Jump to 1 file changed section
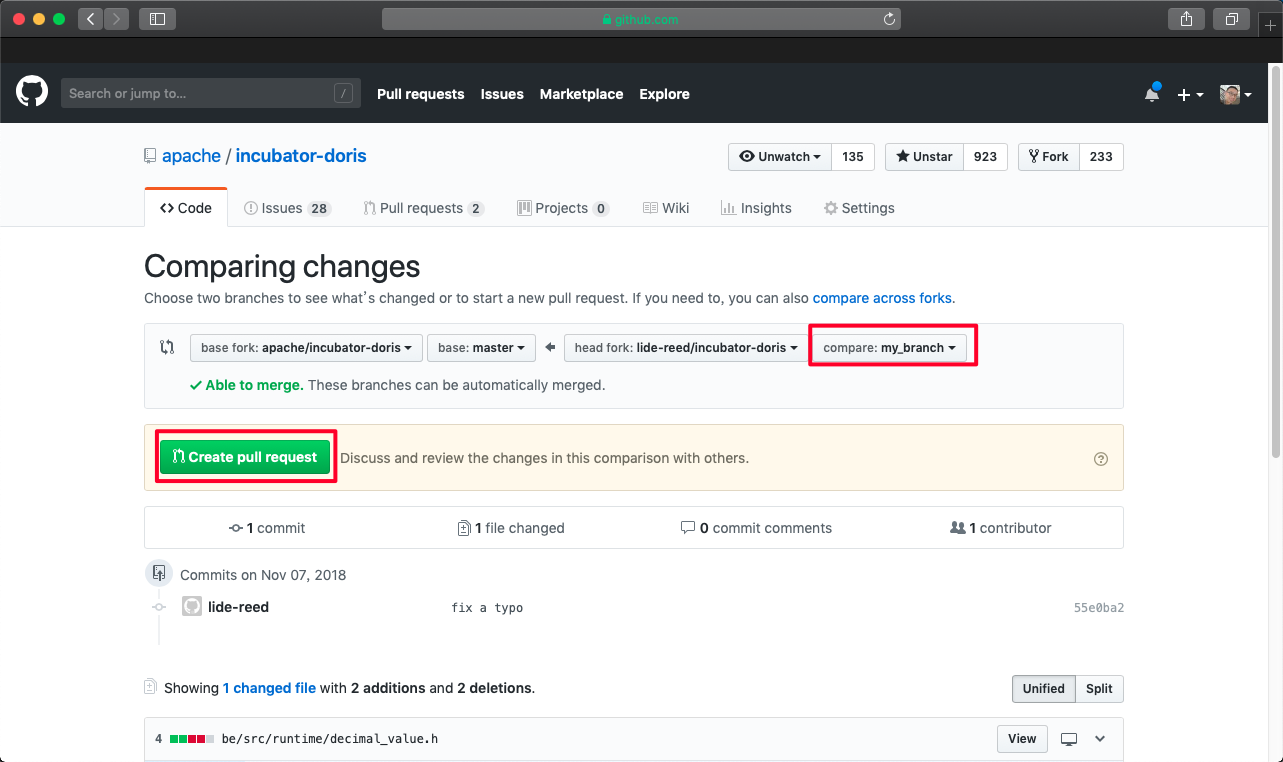The height and width of the screenshot is (762, 1283). (511, 528)
